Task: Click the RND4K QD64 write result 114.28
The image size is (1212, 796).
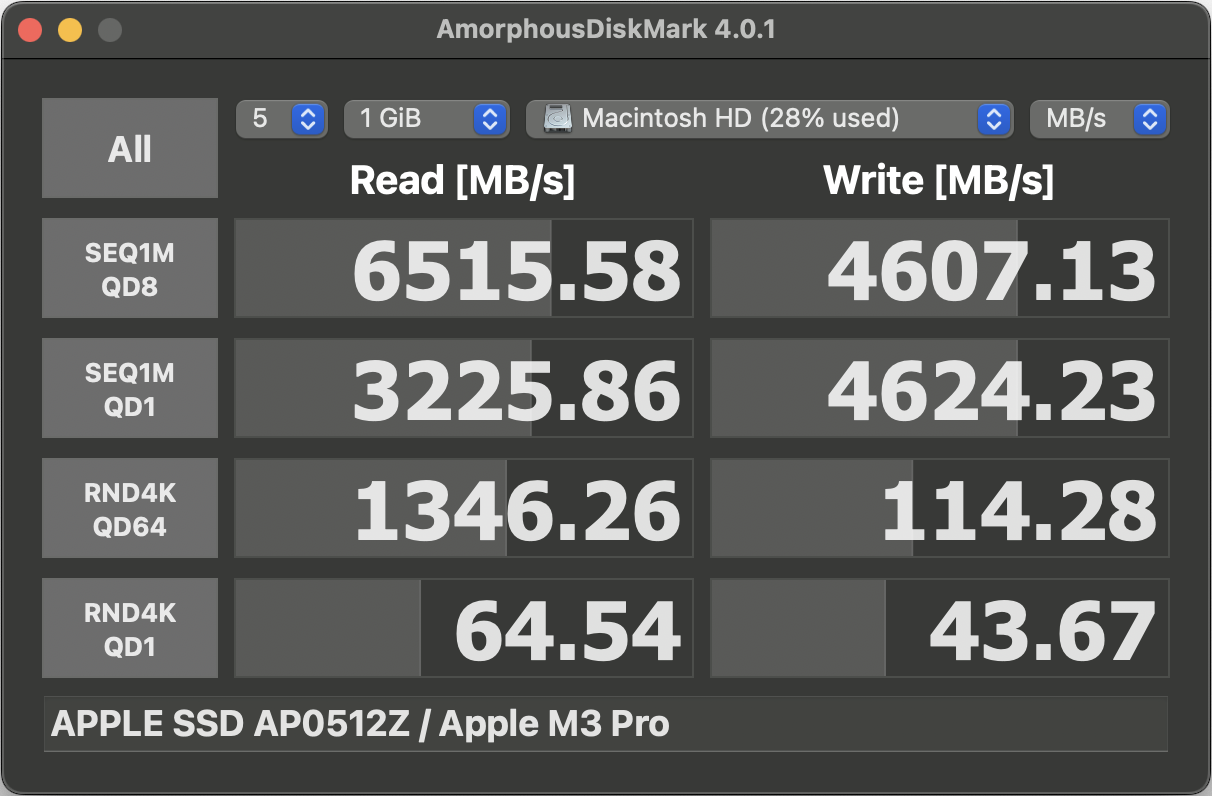Action: 940,508
